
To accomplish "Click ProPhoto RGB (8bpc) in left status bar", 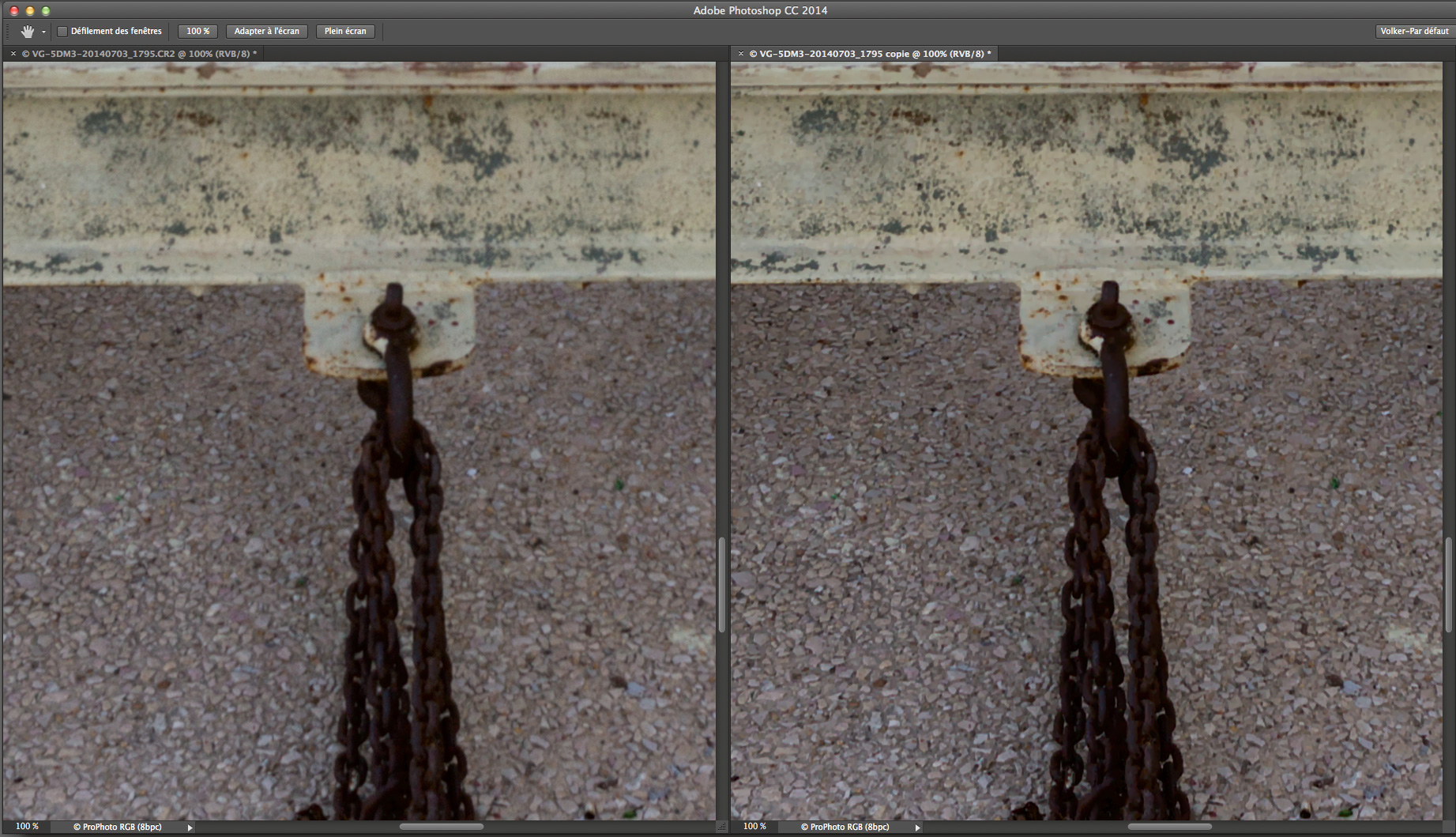I will click(118, 827).
